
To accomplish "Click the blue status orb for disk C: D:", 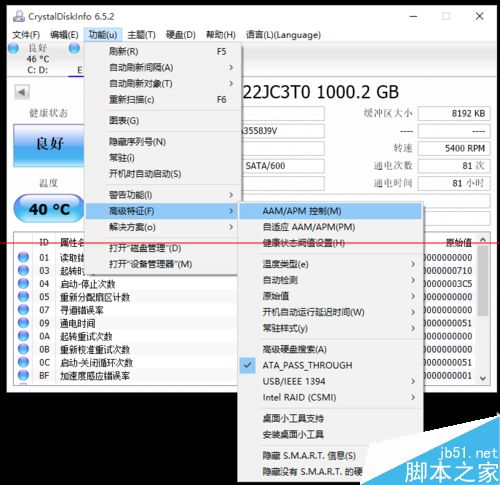I will point(13,48).
